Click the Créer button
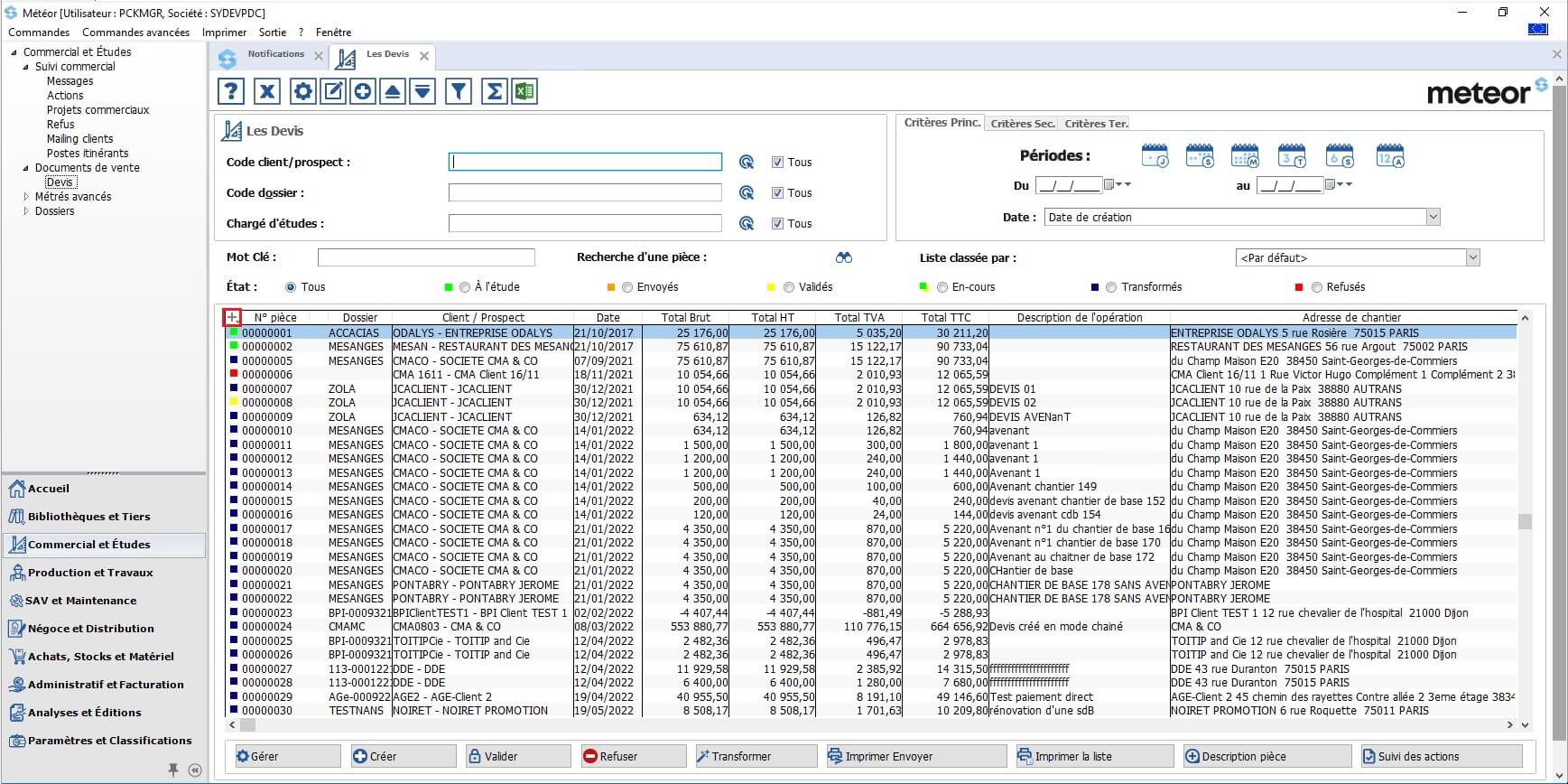The height and width of the screenshot is (784, 1568). coord(403,756)
